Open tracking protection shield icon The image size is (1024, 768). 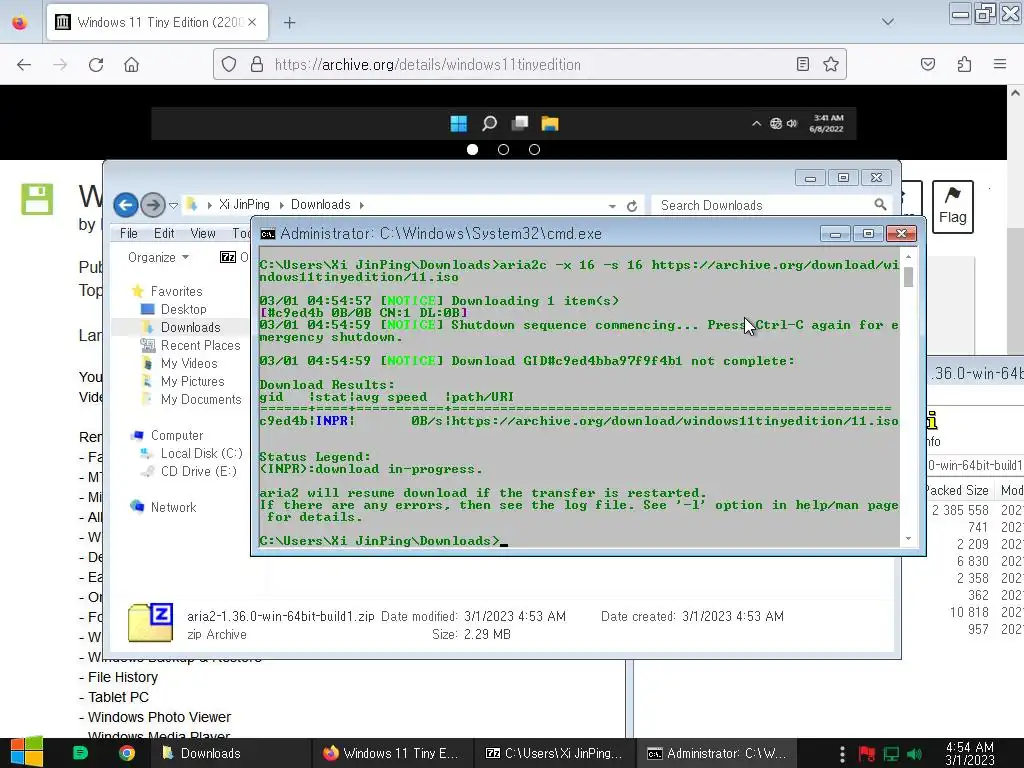pos(229,64)
